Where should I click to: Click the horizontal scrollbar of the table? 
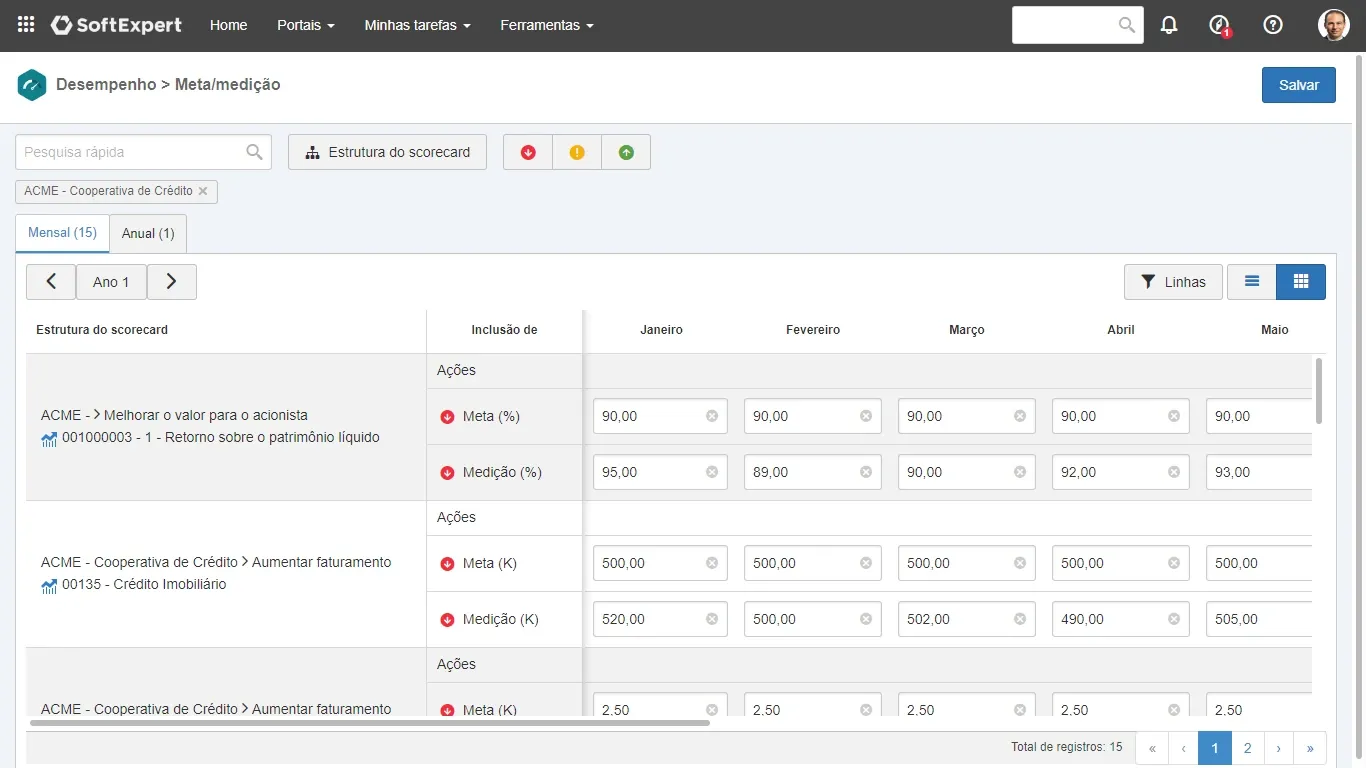pyautogui.click(x=370, y=722)
